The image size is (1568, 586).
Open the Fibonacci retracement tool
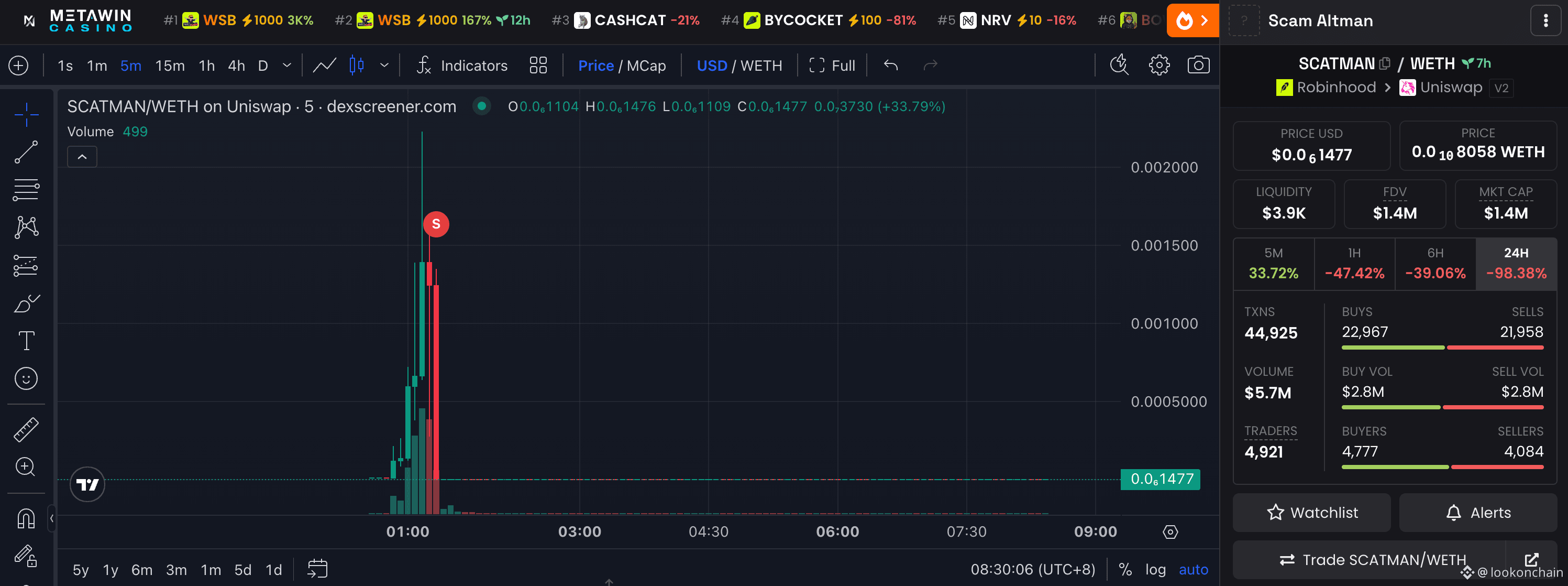26,189
